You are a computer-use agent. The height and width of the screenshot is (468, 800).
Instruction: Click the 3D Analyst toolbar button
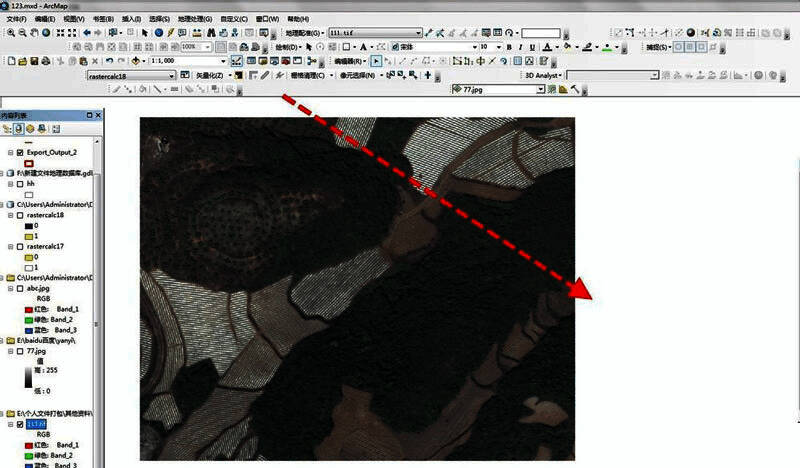[543, 75]
